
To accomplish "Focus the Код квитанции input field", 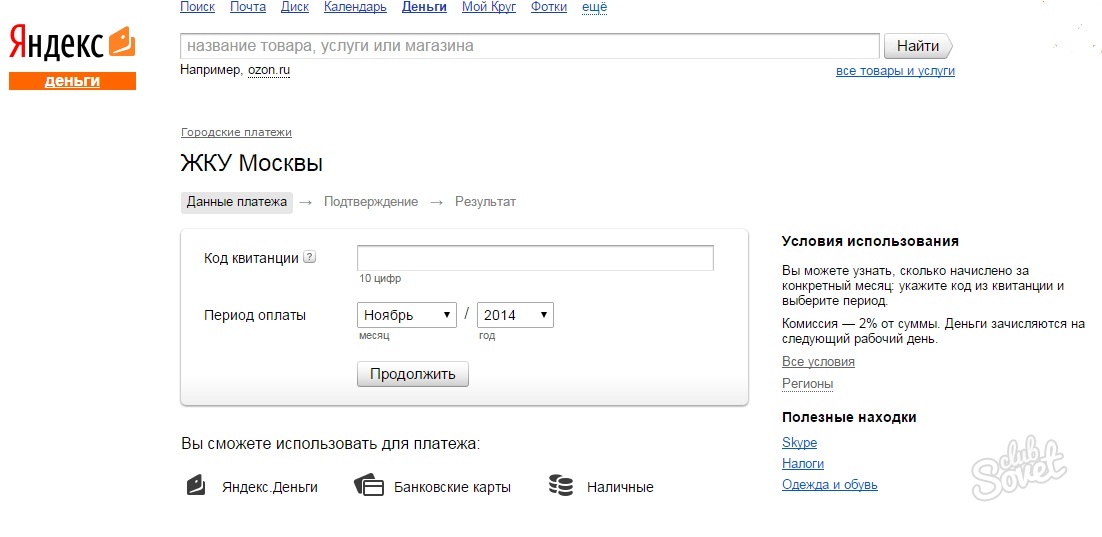I will click(535, 258).
